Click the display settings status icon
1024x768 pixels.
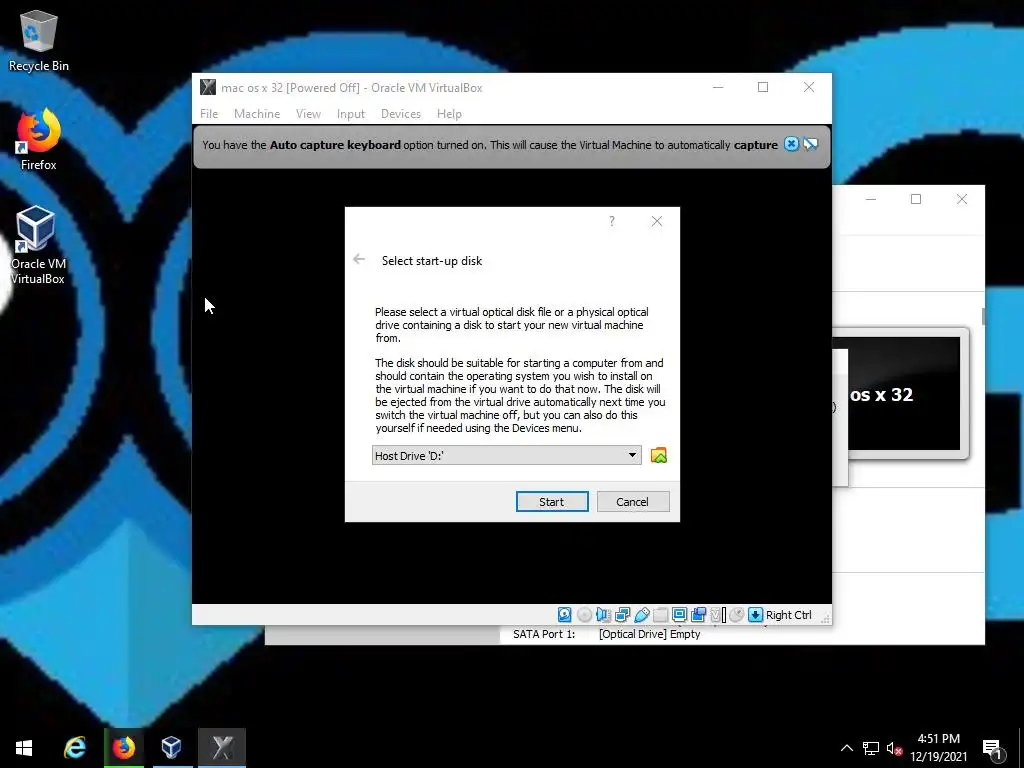pos(679,615)
